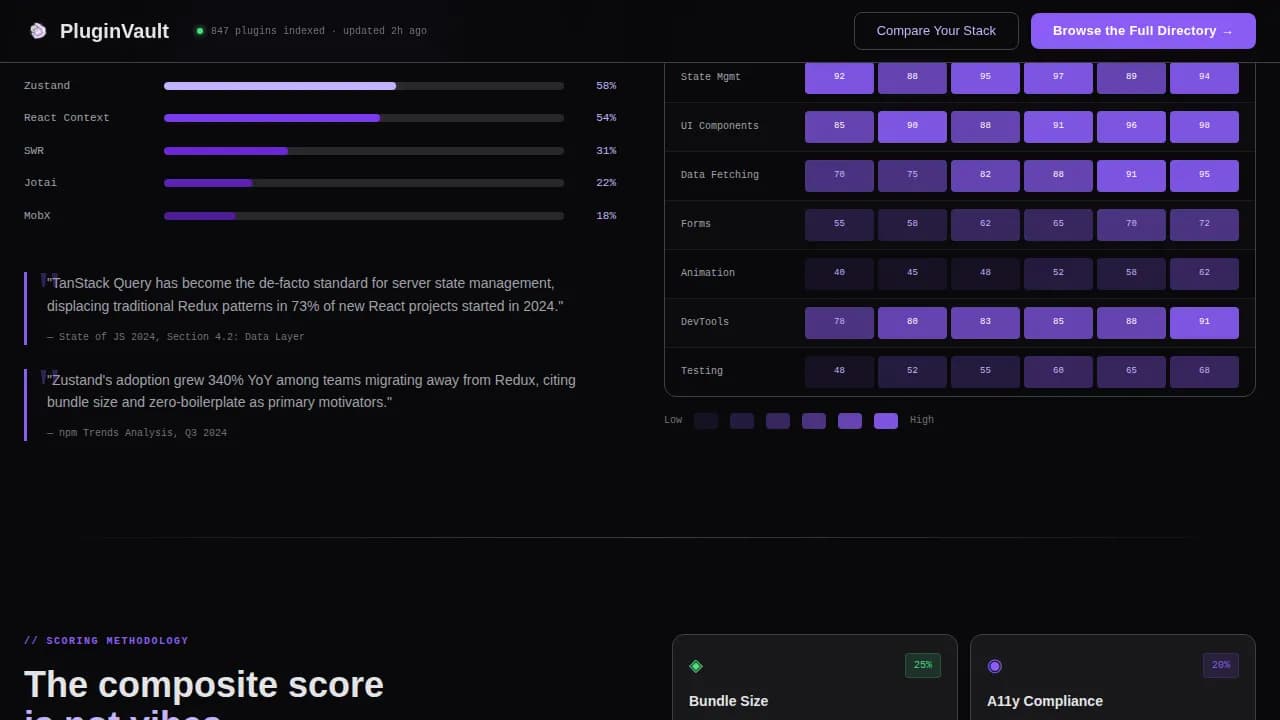Click the 25% weight badge on Bundle Size
Screen dimensions: 1280x720
pos(923,665)
